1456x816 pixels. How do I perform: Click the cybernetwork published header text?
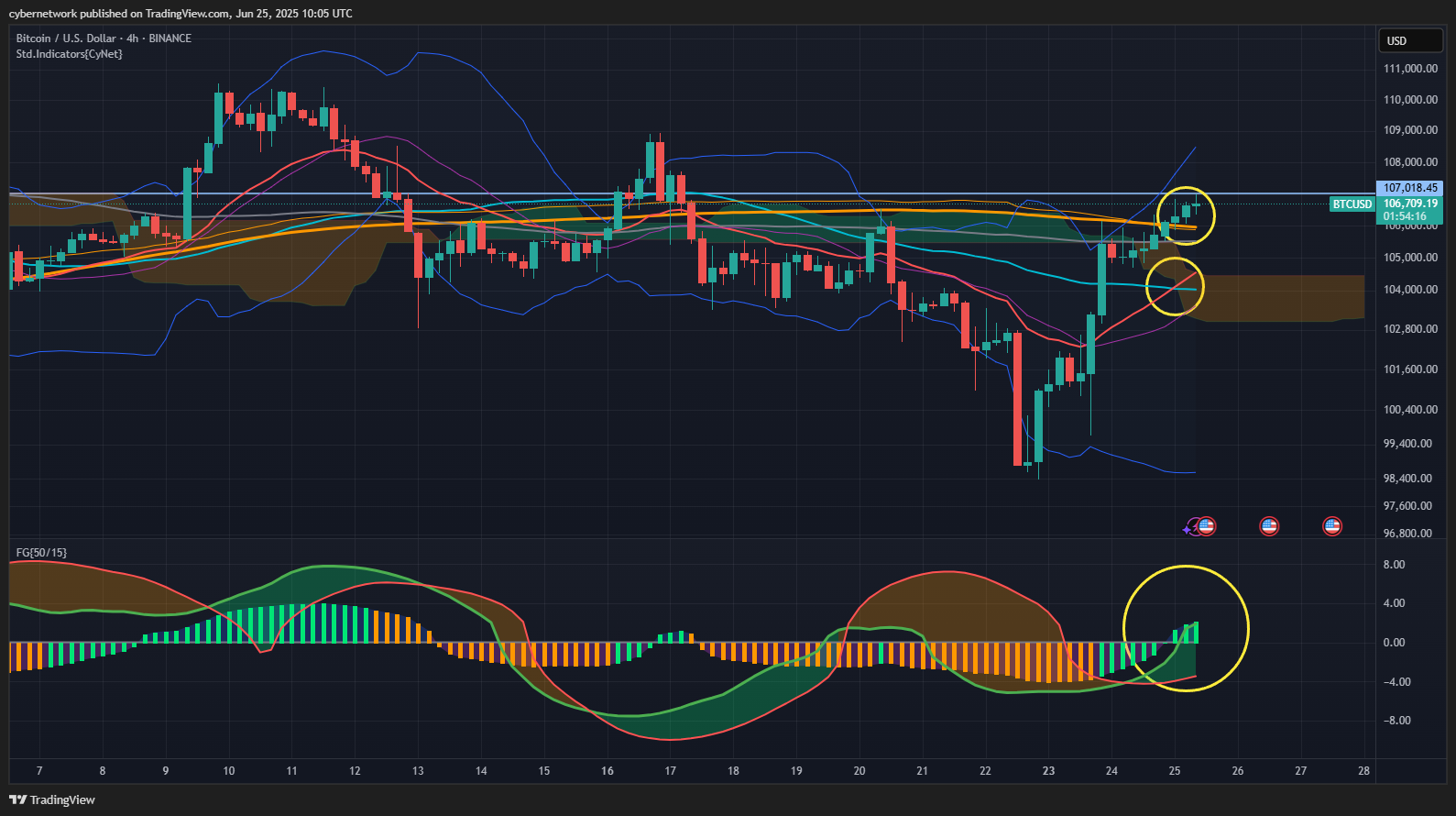181,14
